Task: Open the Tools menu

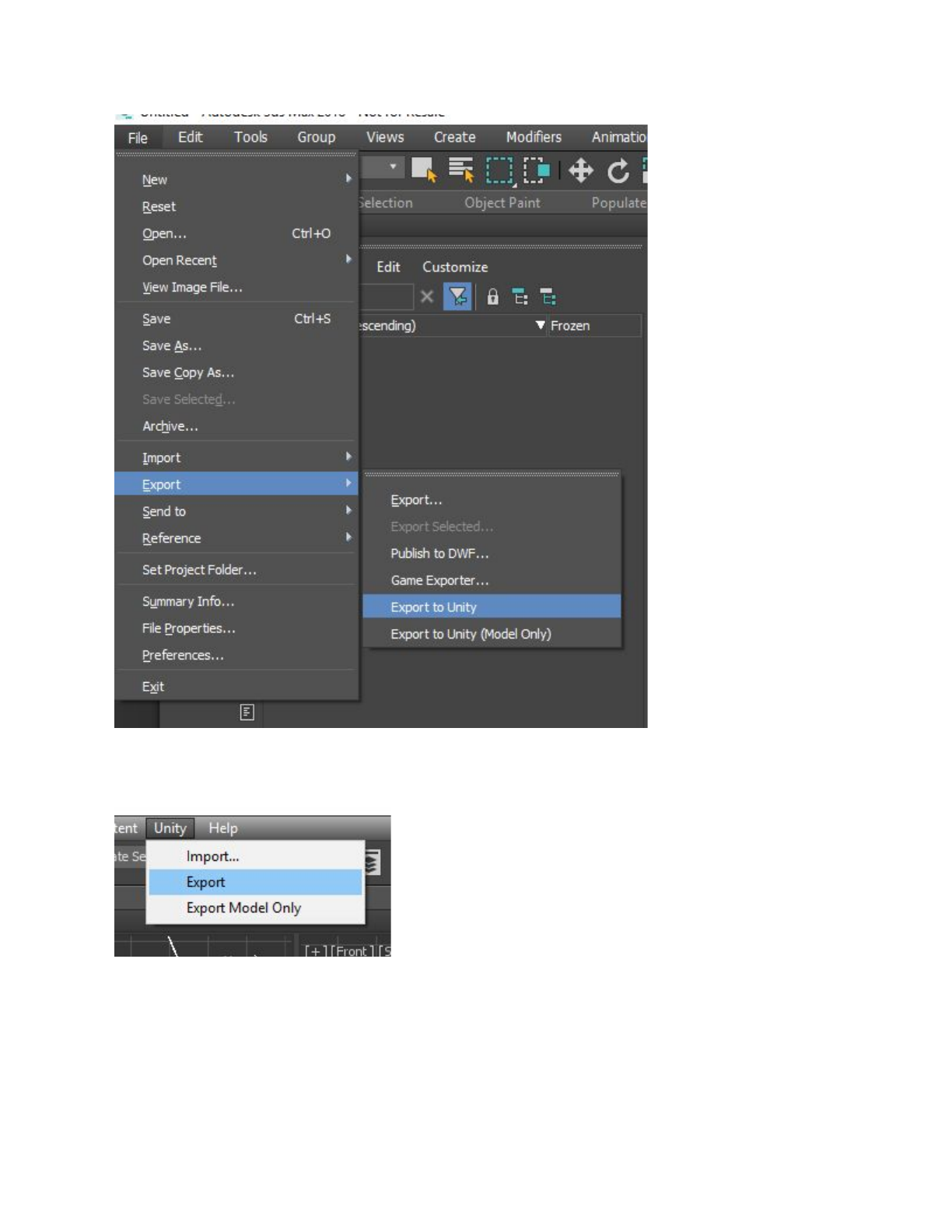Action: pyautogui.click(x=250, y=137)
